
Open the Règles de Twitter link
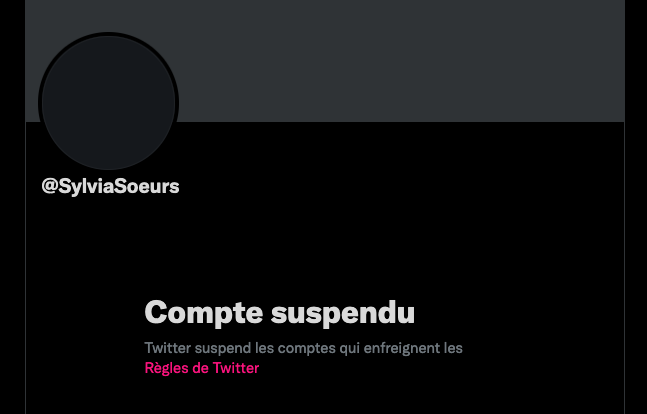pyautogui.click(x=202, y=368)
